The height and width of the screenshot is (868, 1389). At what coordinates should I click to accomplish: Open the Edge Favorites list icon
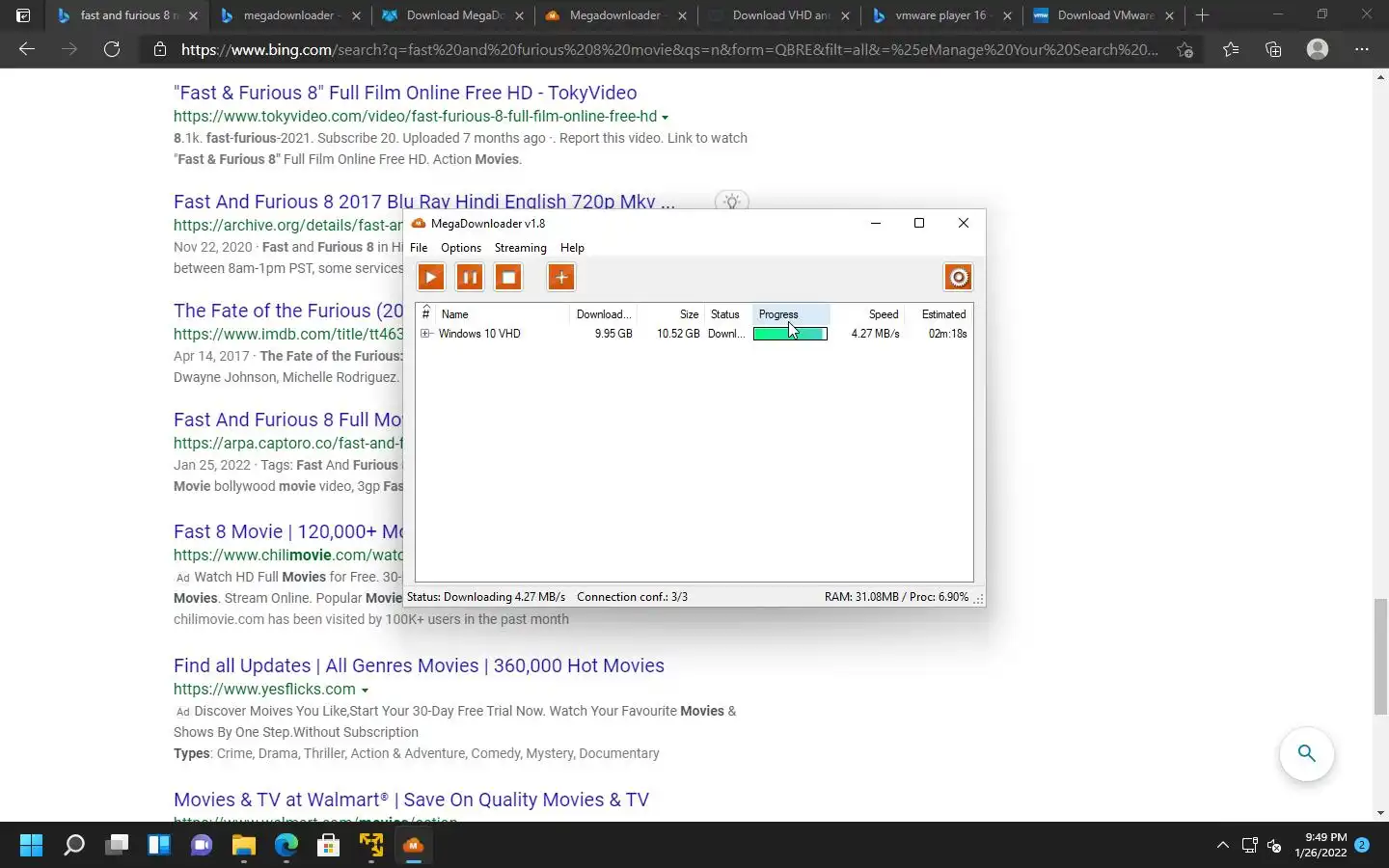[1231, 49]
